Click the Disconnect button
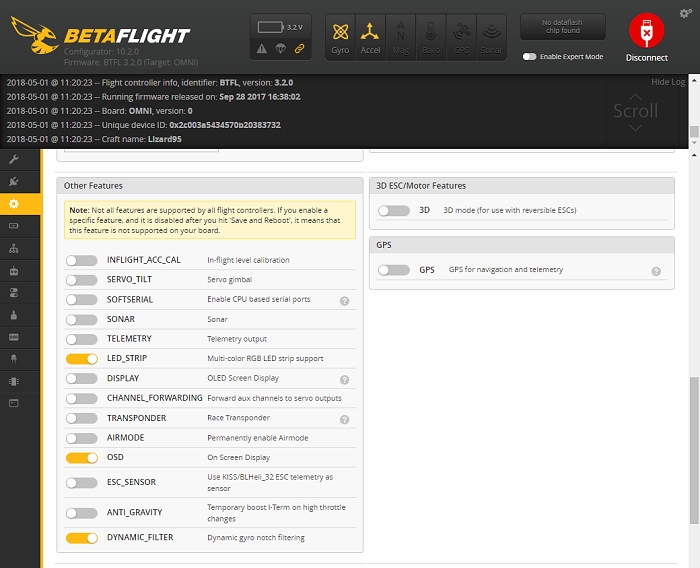This screenshot has height=568, width=700. click(646, 38)
